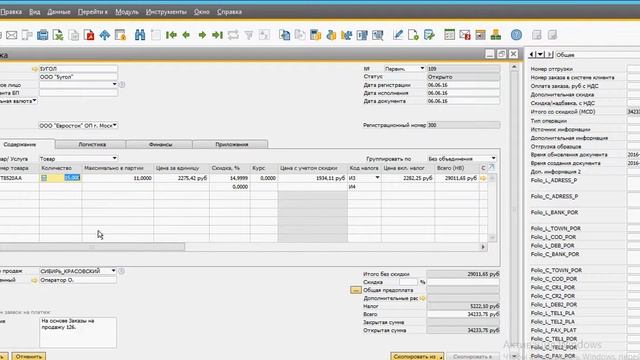Screen dimensions: 640x360
Task: Switch to the Финансы tab
Action: 160,144
